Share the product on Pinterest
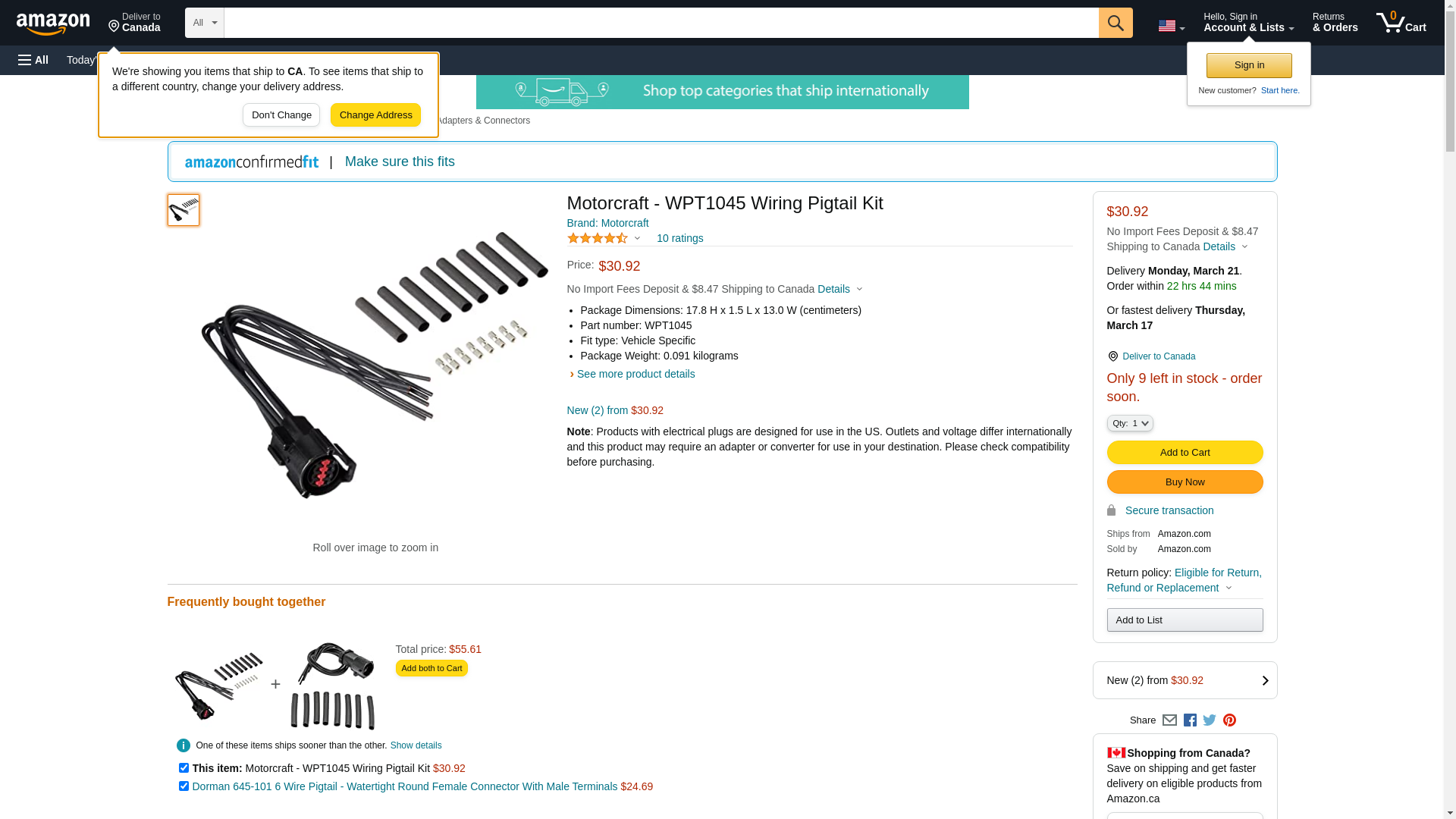This screenshot has height=819, width=1456. pyautogui.click(x=1229, y=720)
